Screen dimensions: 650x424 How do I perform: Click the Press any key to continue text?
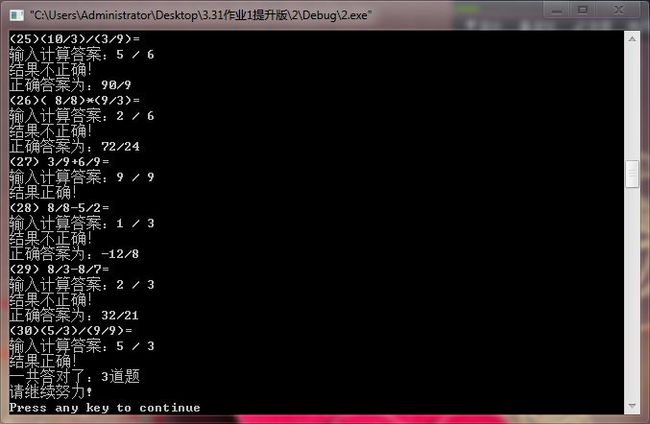[x=105, y=408]
